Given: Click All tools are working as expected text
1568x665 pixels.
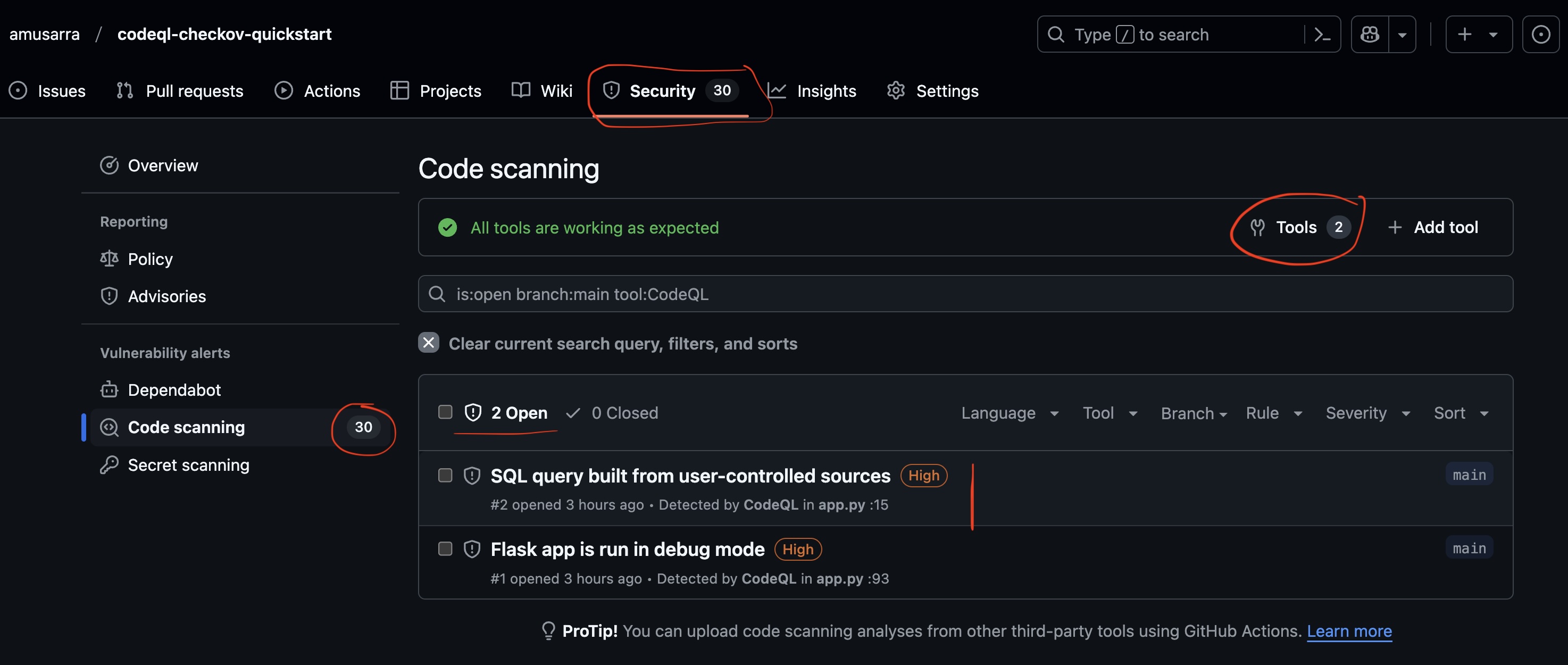Looking at the screenshot, I should pyautogui.click(x=594, y=228).
